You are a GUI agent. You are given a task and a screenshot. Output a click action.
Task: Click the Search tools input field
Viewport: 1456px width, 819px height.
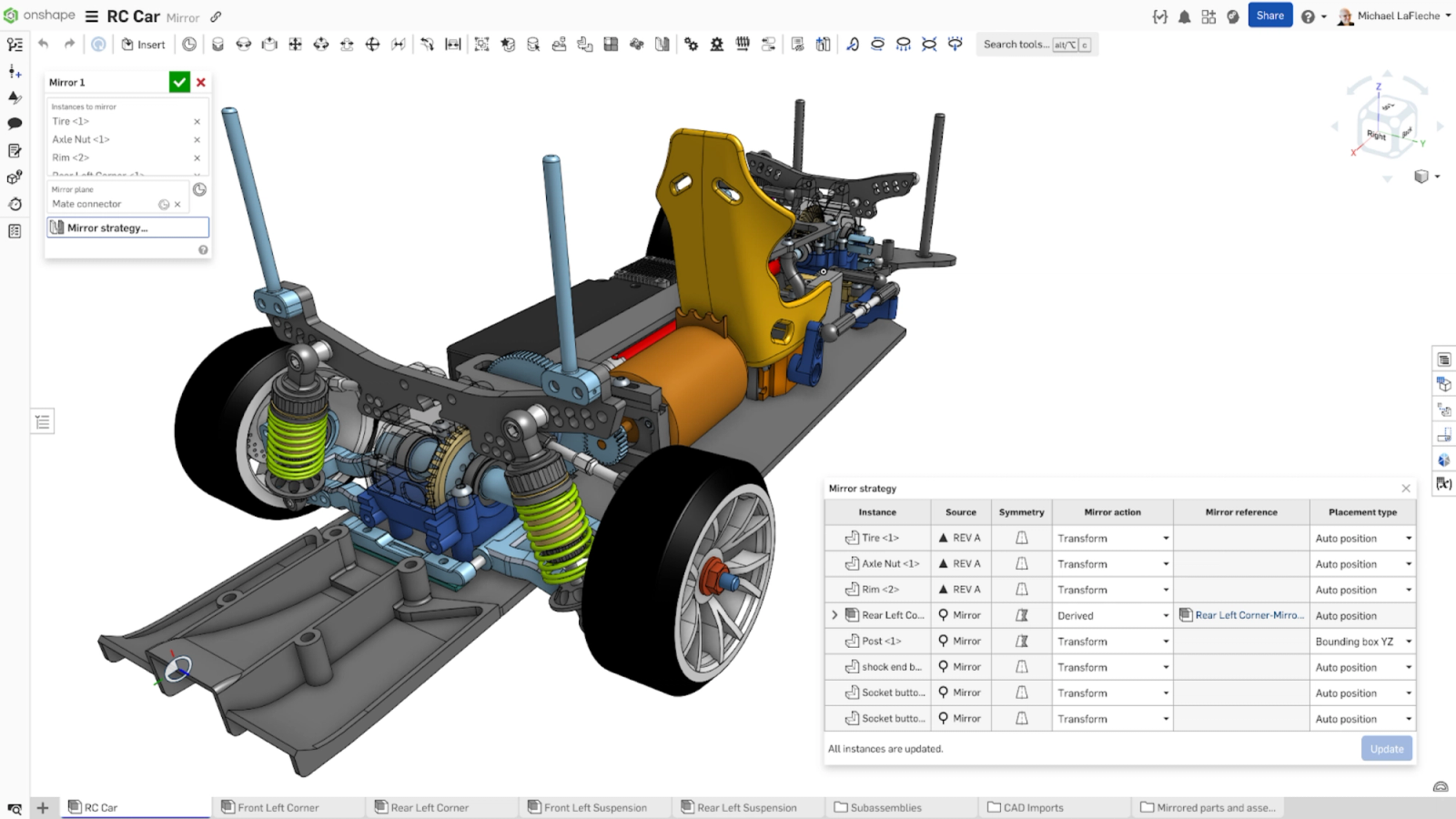1016,45
